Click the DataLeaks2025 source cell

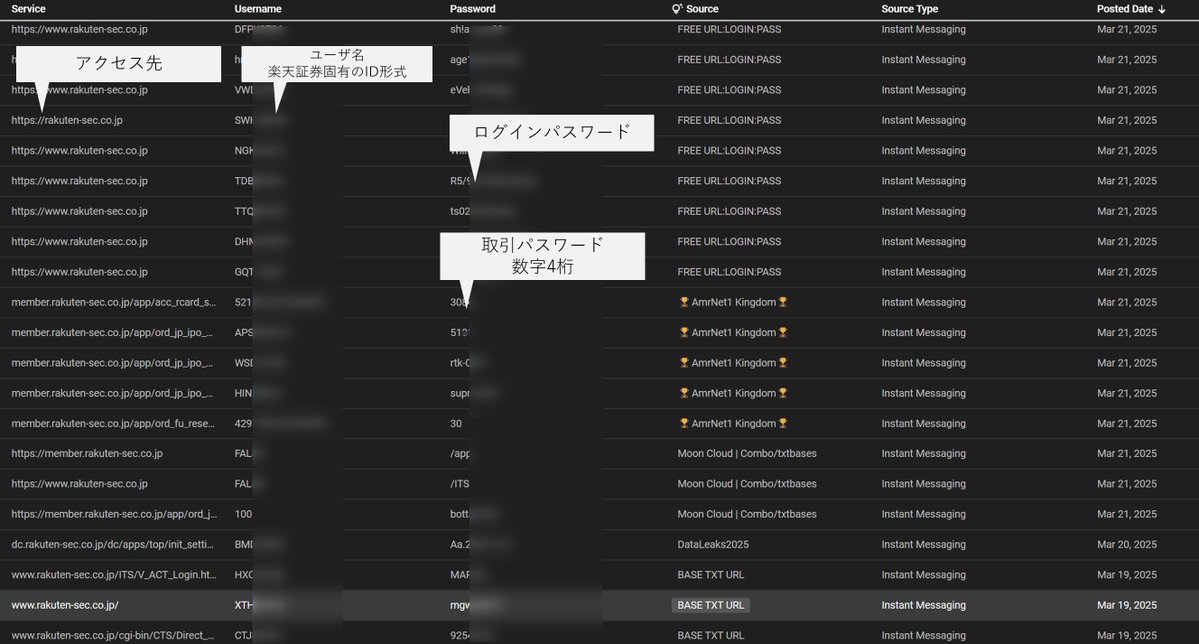coord(713,545)
